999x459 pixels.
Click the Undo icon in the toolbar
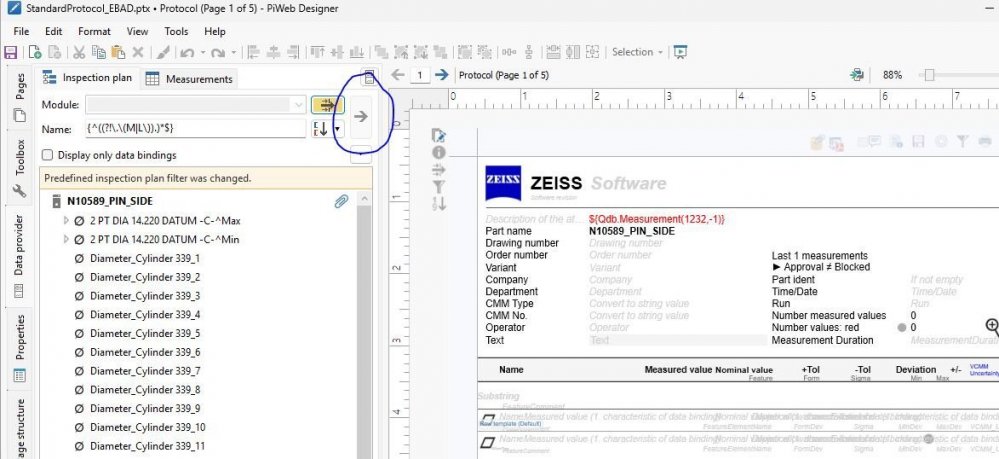186,53
